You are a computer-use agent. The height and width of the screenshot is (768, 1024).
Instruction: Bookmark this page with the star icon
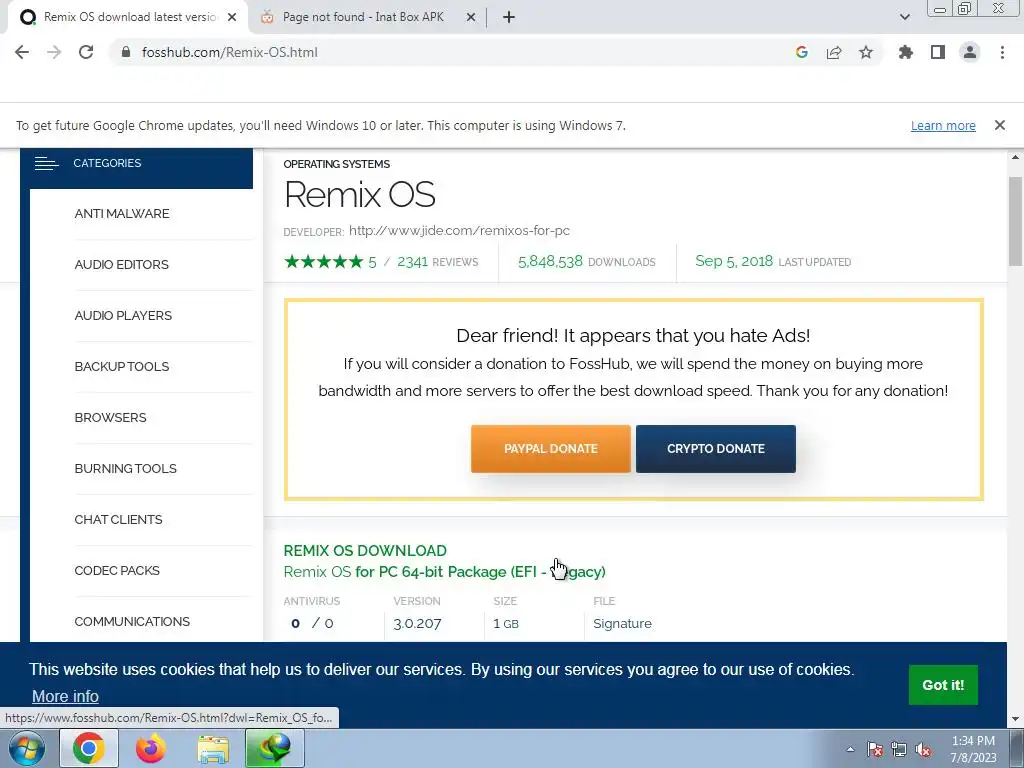[x=865, y=52]
